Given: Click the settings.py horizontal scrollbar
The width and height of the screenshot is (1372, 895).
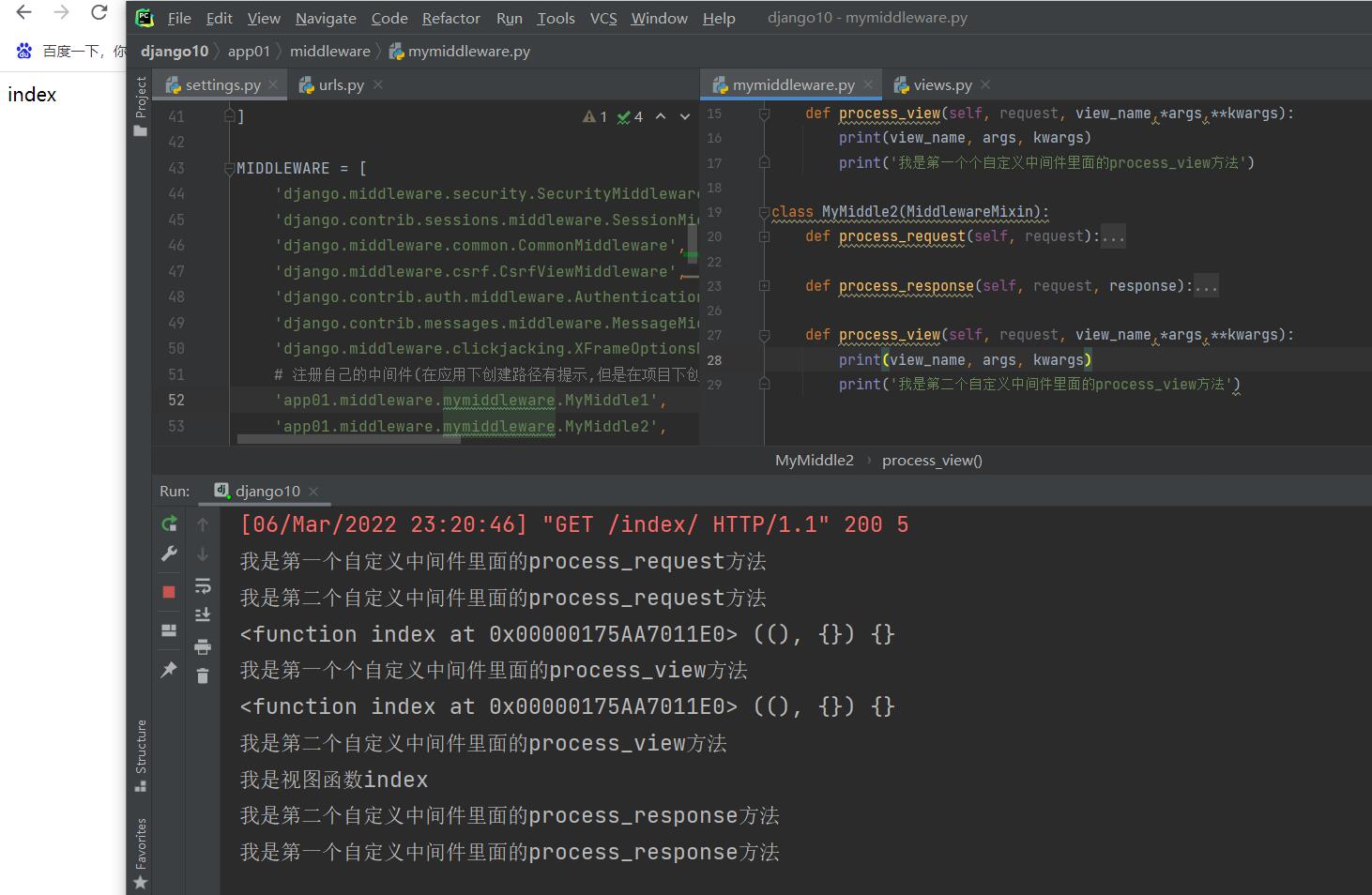Looking at the screenshot, I should [349, 439].
